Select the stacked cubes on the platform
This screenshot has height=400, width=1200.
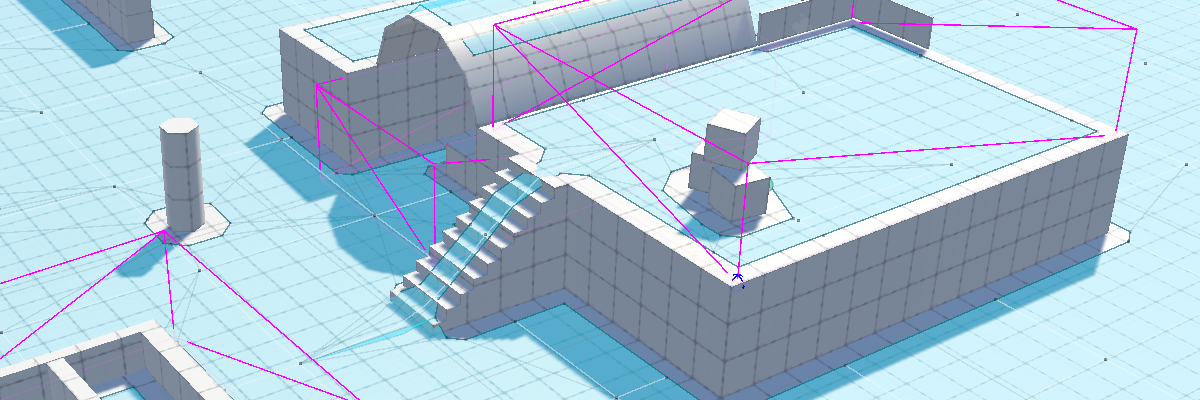point(731,165)
